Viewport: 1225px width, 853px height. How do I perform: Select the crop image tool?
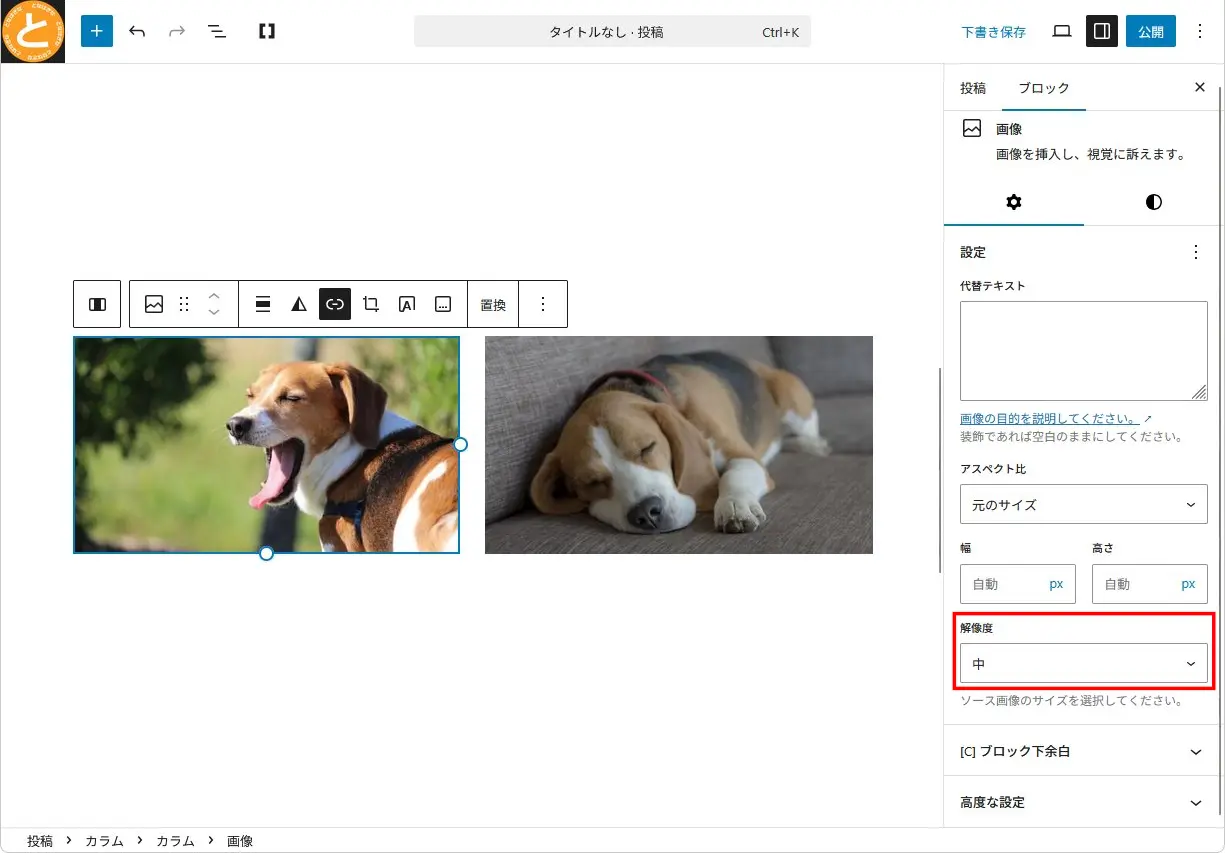[x=371, y=304]
